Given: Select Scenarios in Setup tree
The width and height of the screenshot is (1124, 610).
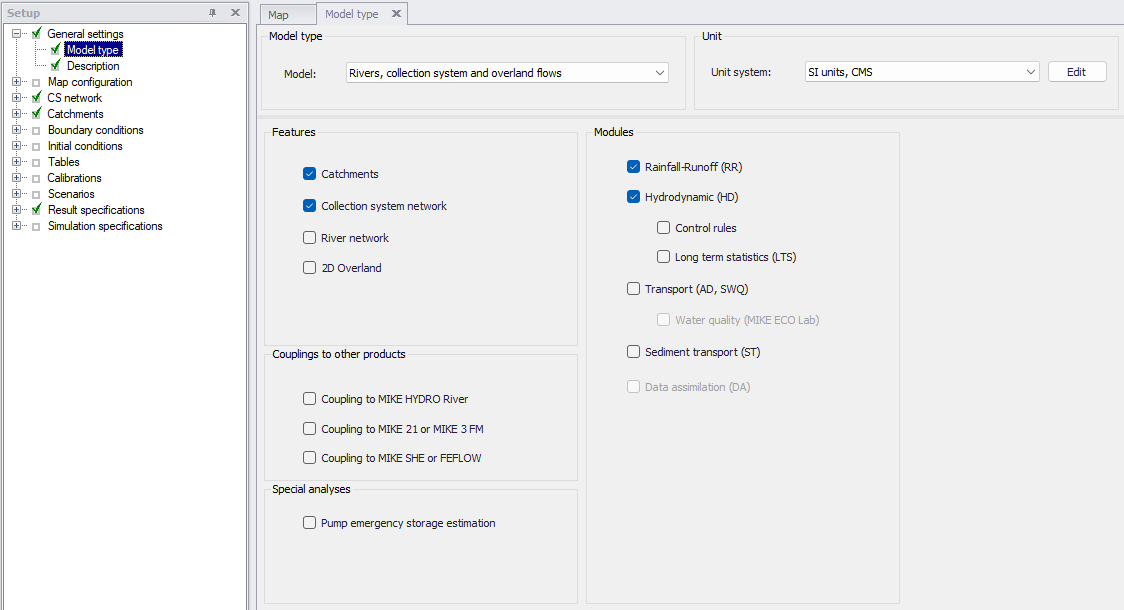Looking at the screenshot, I should [x=71, y=194].
